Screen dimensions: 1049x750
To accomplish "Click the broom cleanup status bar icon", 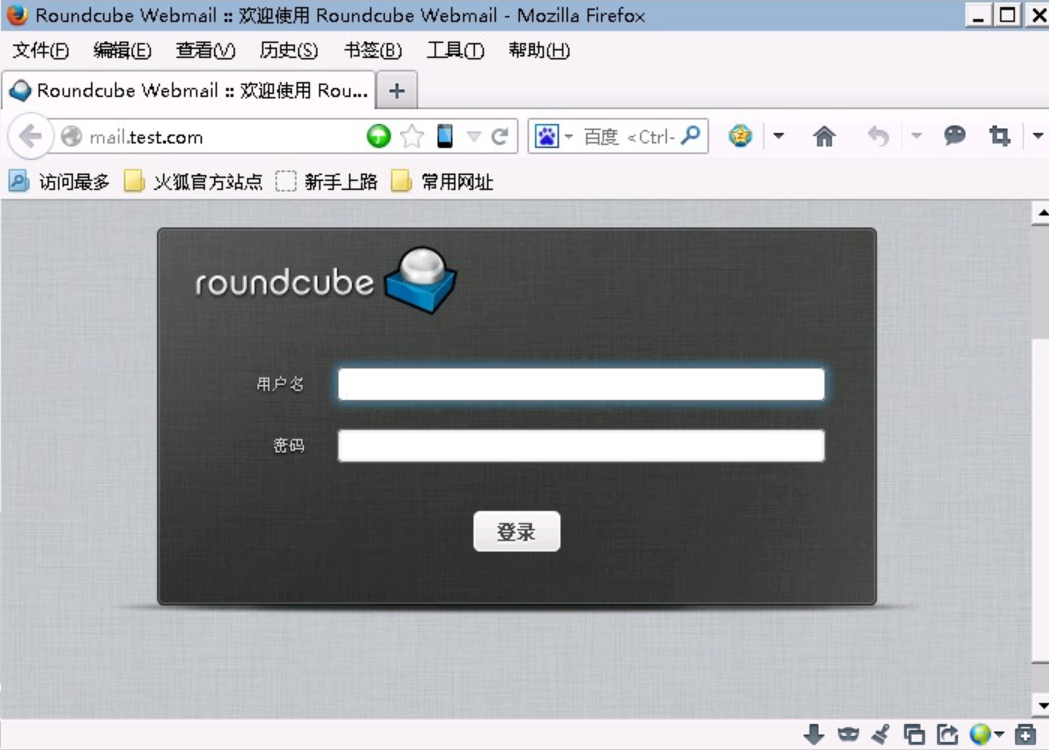I will (880, 734).
